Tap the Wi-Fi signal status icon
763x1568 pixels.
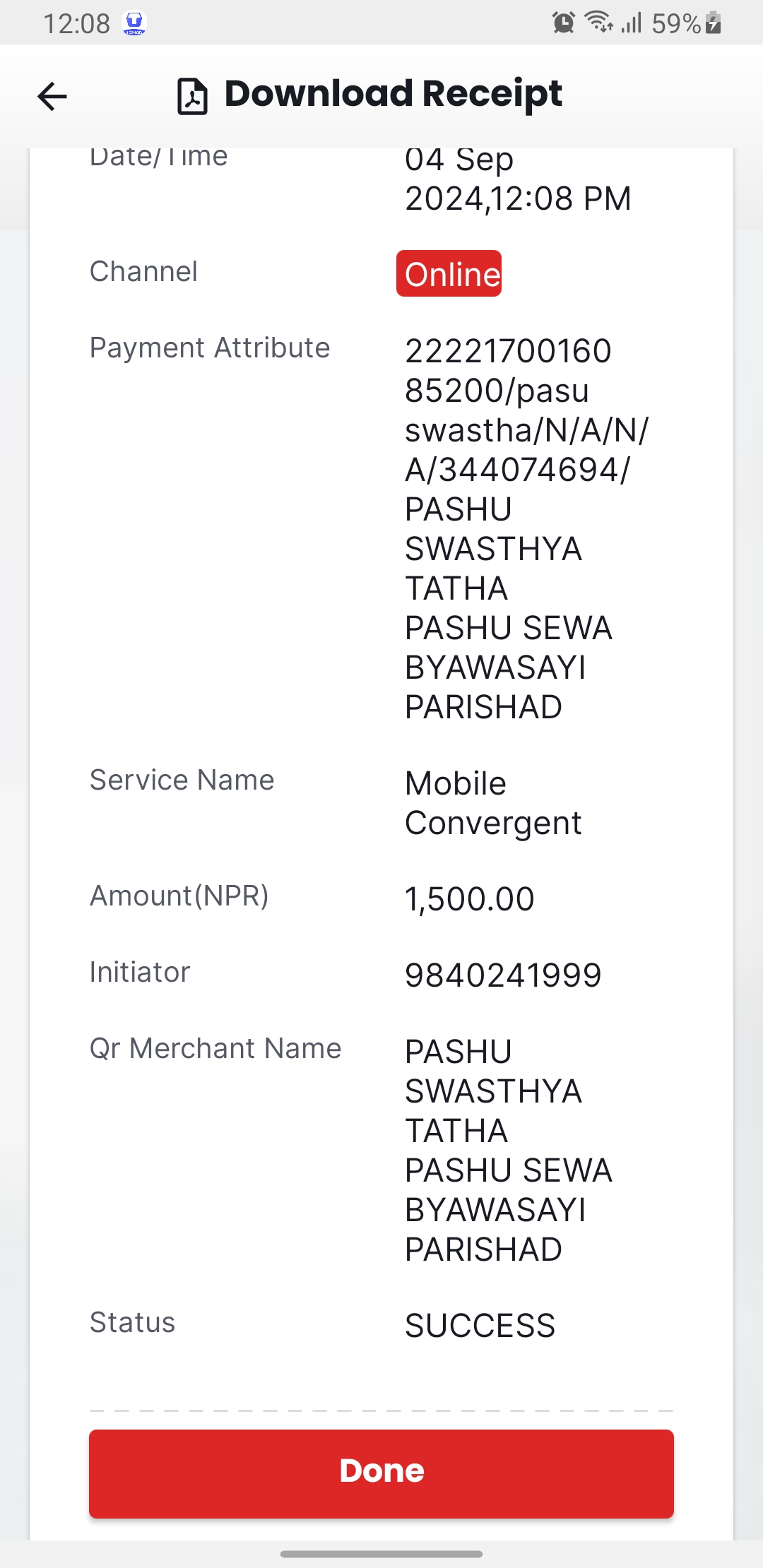599,23
